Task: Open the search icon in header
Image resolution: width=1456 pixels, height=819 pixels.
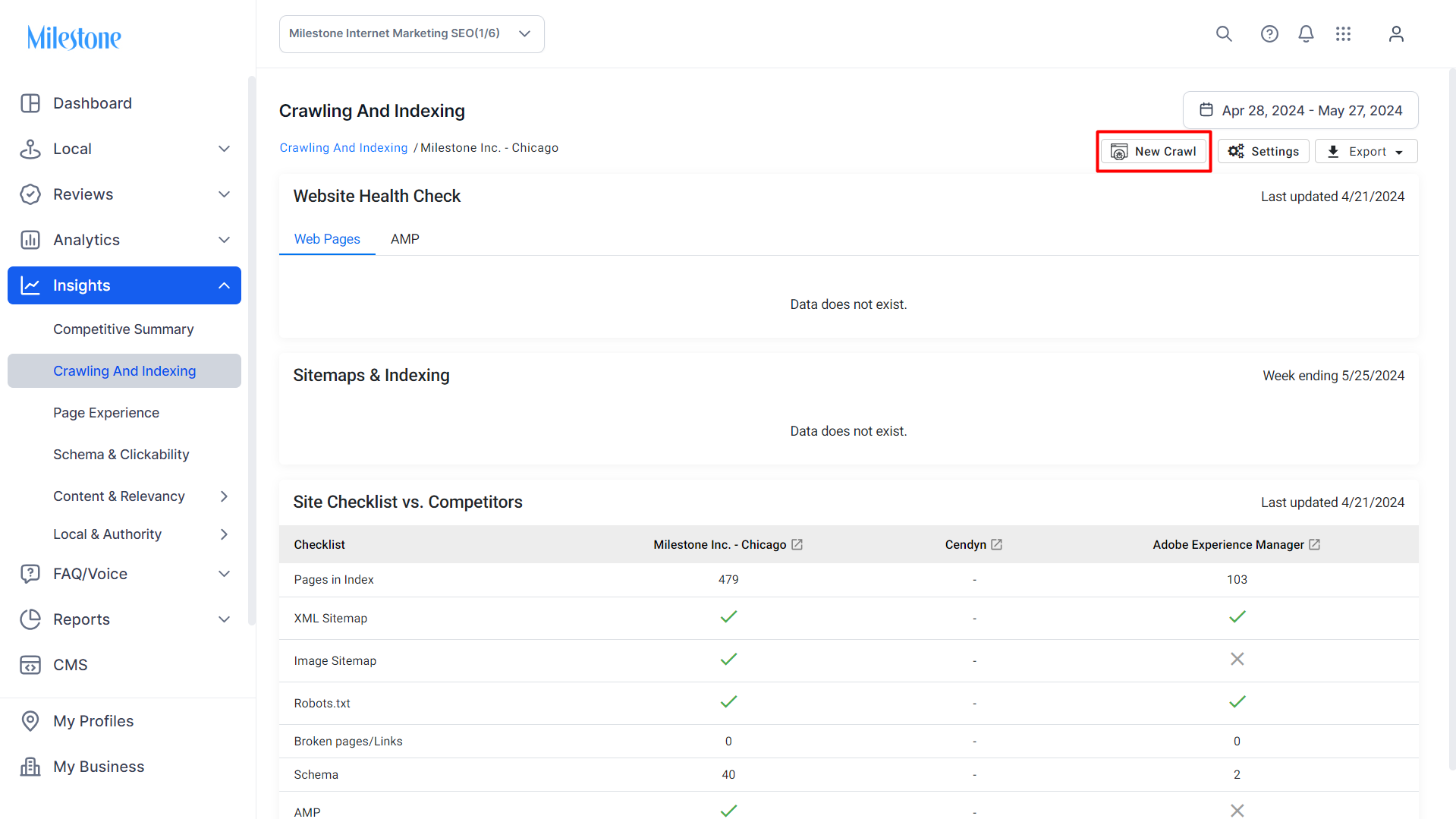Action: click(1224, 34)
